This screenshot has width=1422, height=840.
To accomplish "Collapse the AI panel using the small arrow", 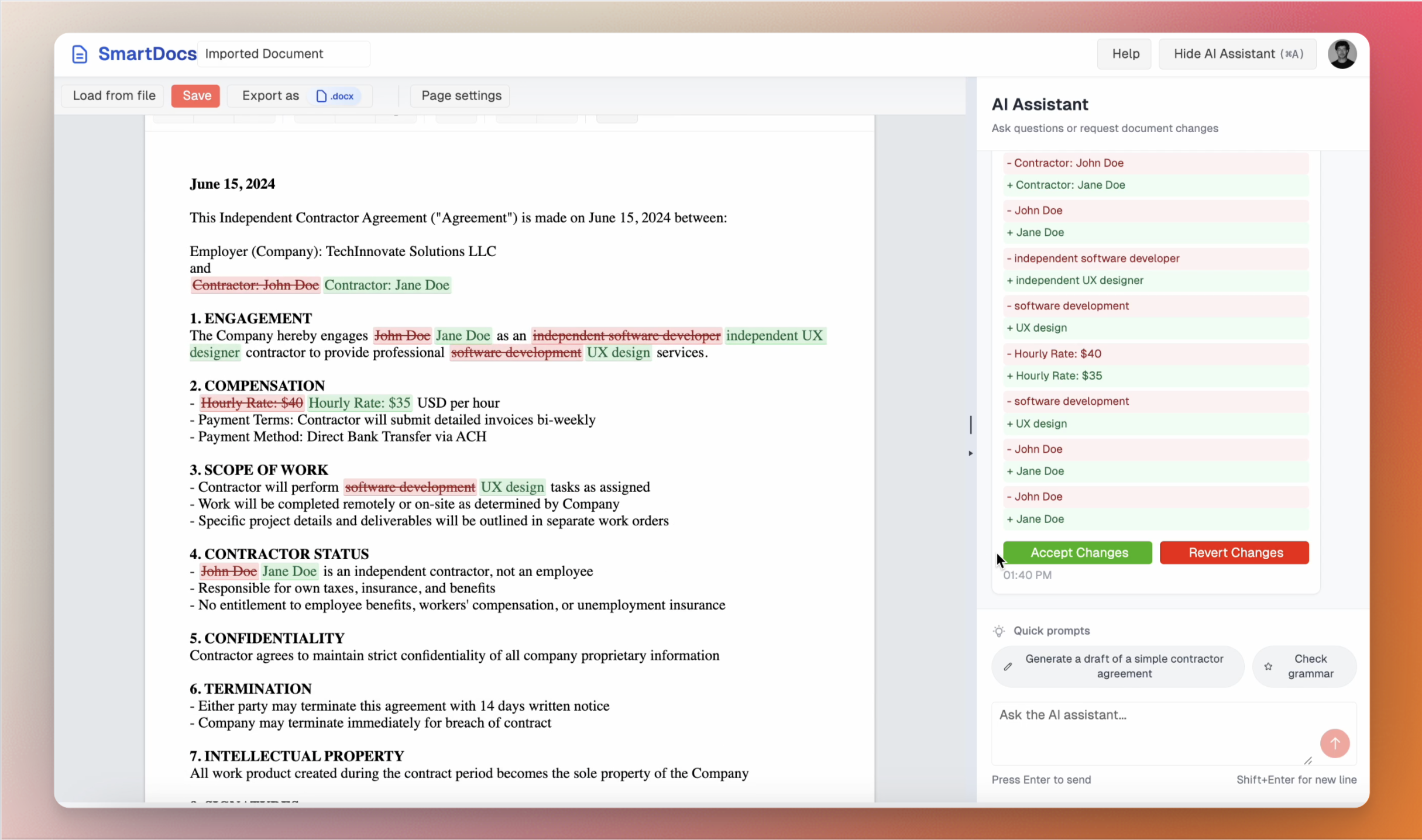I will (970, 453).
